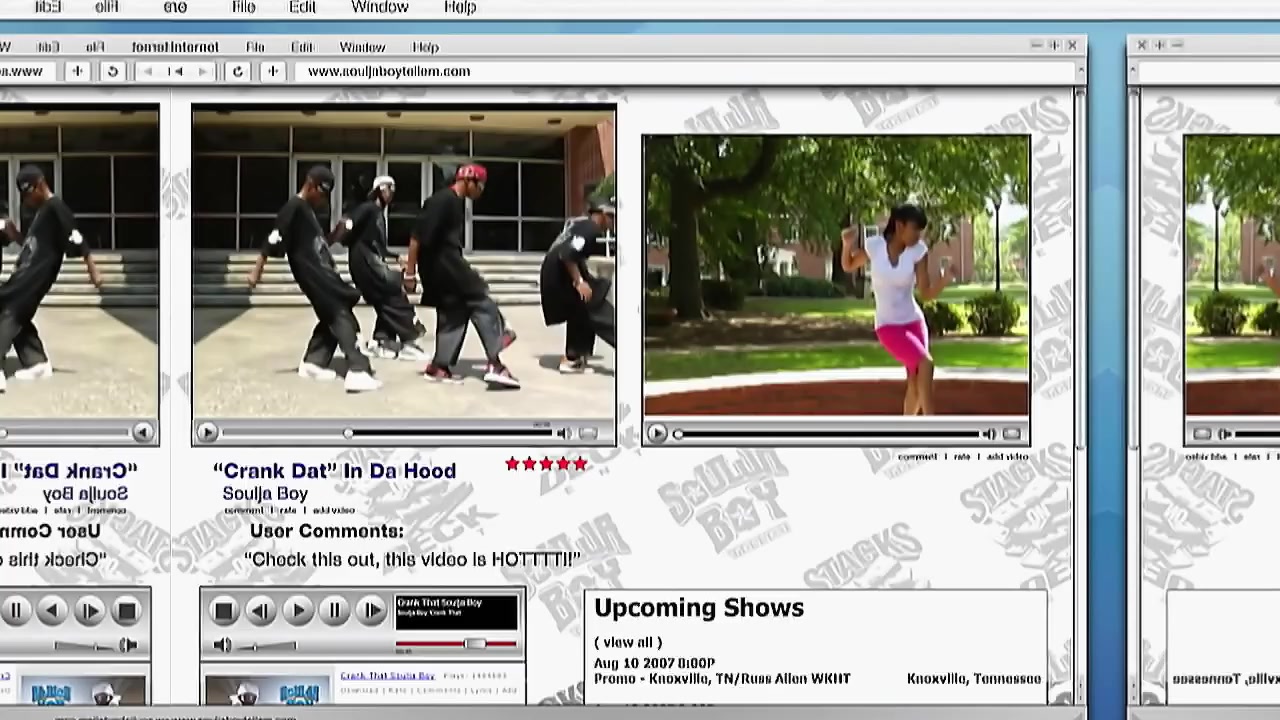Click the volume icon on the park video
Viewport: 1280px width, 720px height.
click(988, 434)
